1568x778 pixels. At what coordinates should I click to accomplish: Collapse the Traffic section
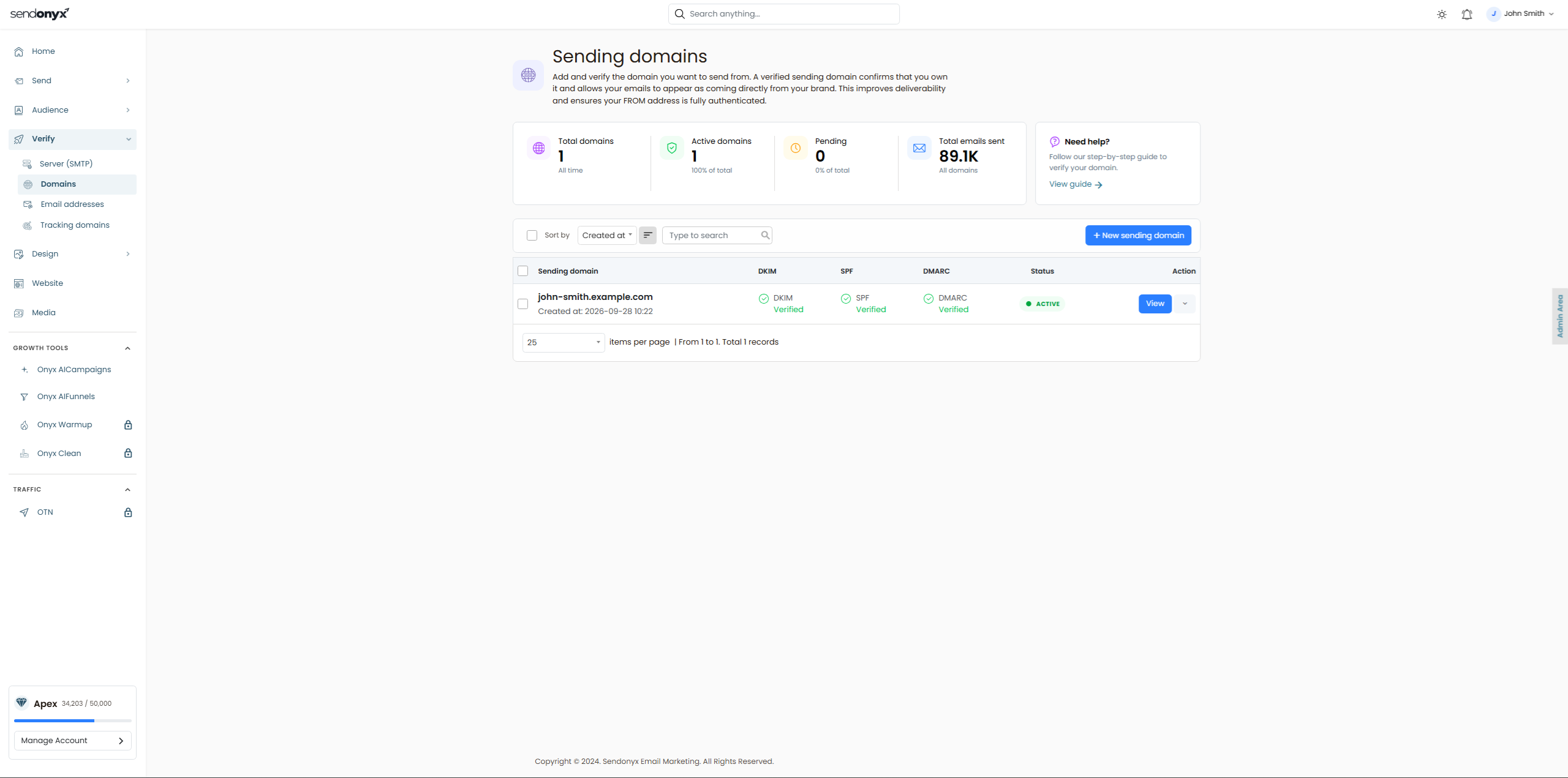[x=128, y=490]
